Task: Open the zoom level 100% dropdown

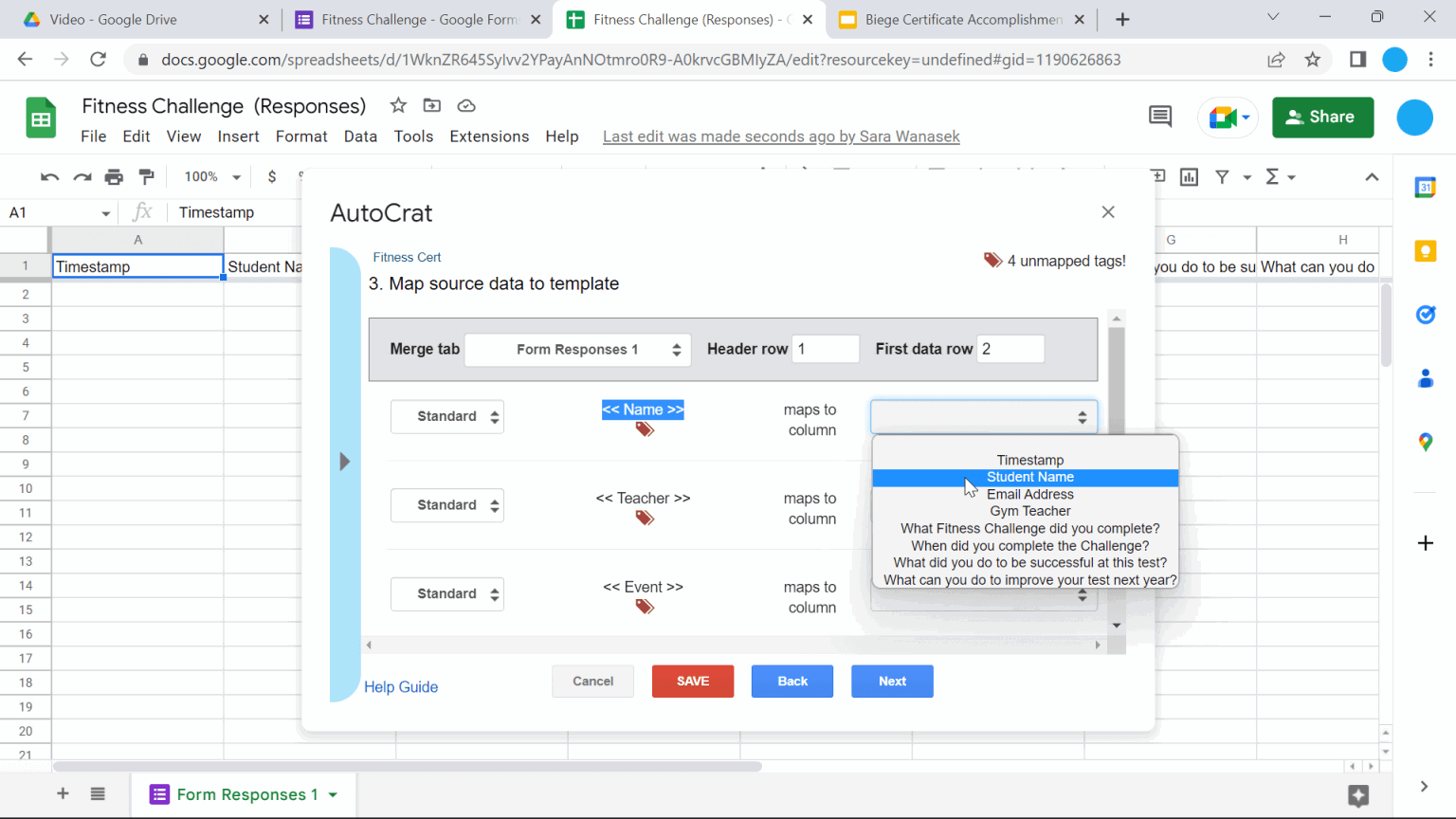Action: [210, 176]
